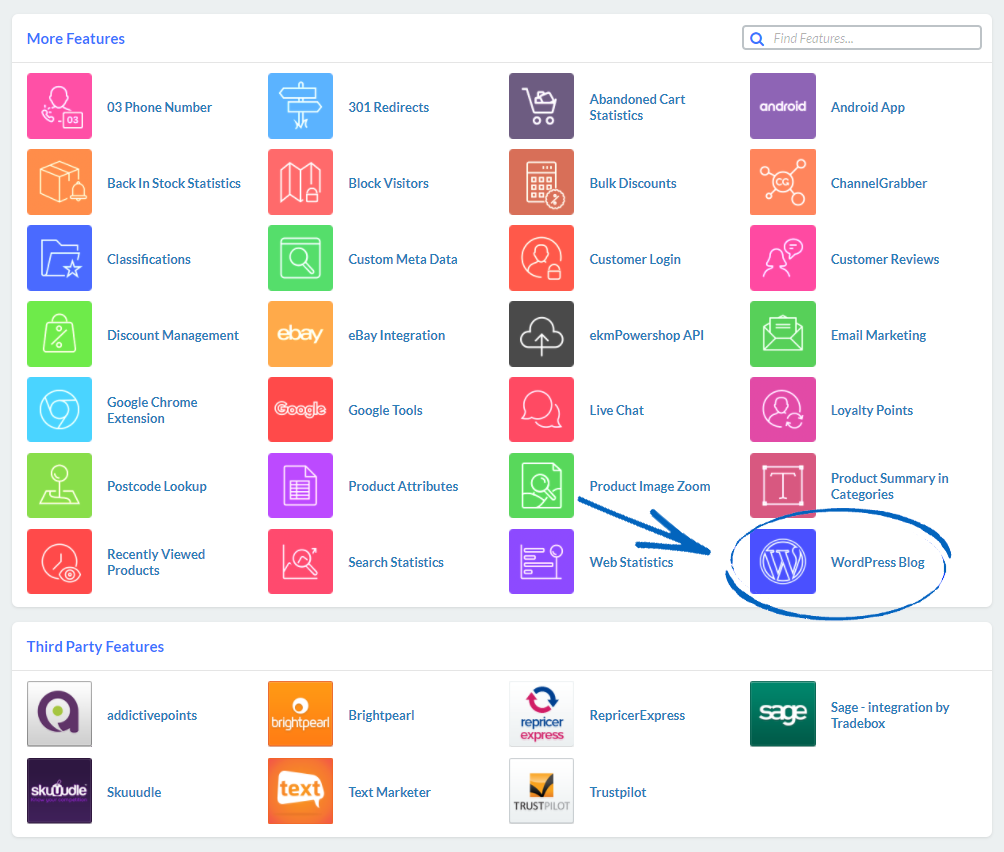Image resolution: width=1004 pixels, height=852 pixels.
Task: Open the Back In Stock Statistics link
Action: [x=174, y=182]
